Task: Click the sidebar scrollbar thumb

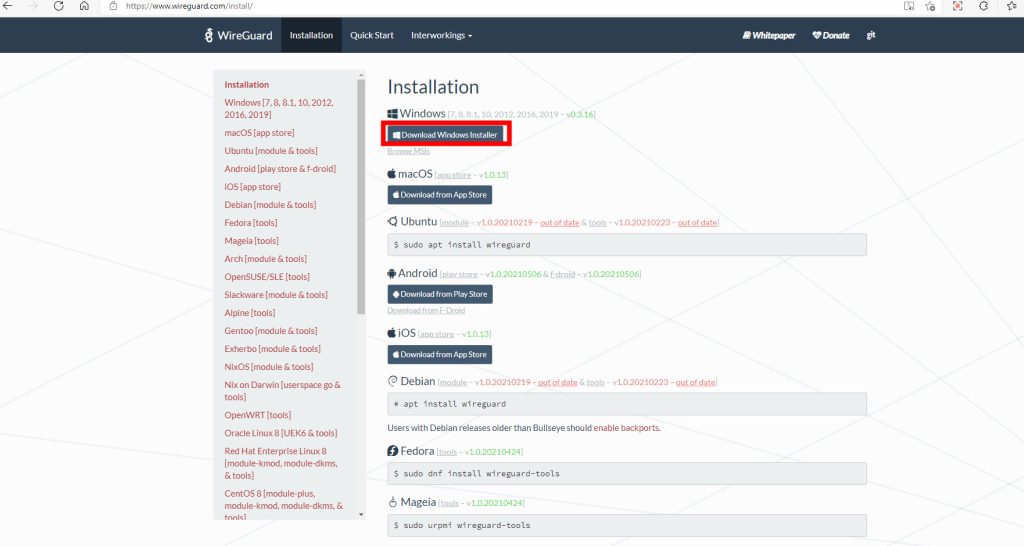Action: pyautogui.click(x=361, y=196)
